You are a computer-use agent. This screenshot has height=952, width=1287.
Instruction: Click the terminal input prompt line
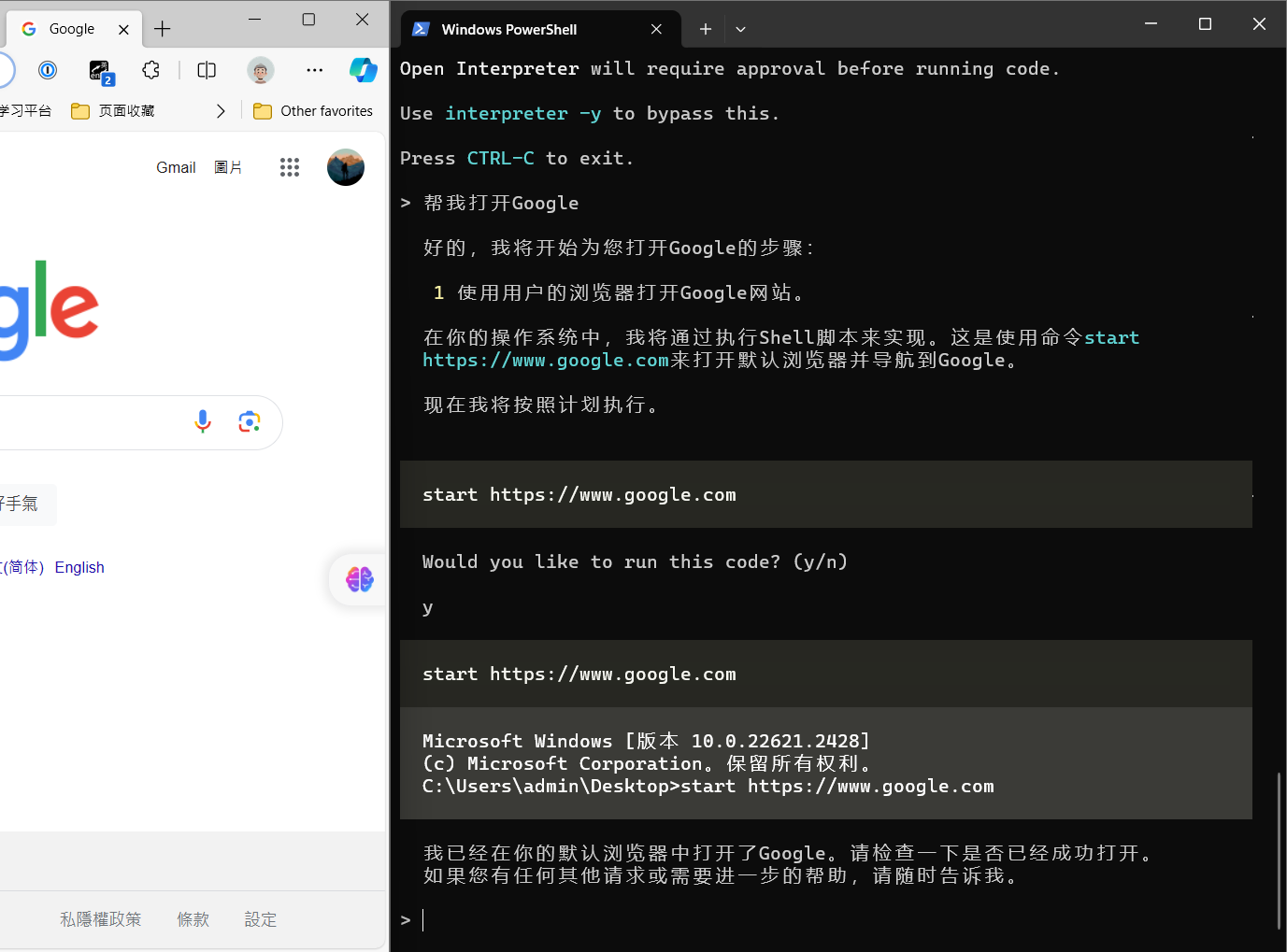click(x=826, y=920)
